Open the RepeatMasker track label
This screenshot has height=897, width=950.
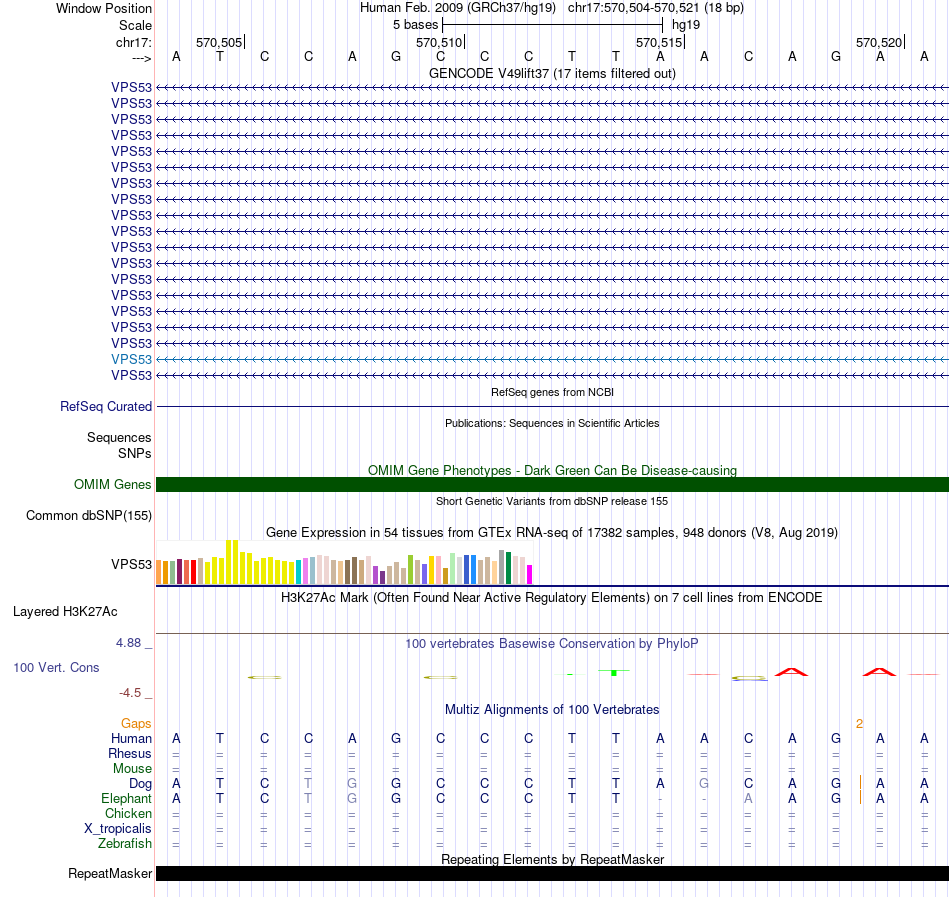point(110,873)
